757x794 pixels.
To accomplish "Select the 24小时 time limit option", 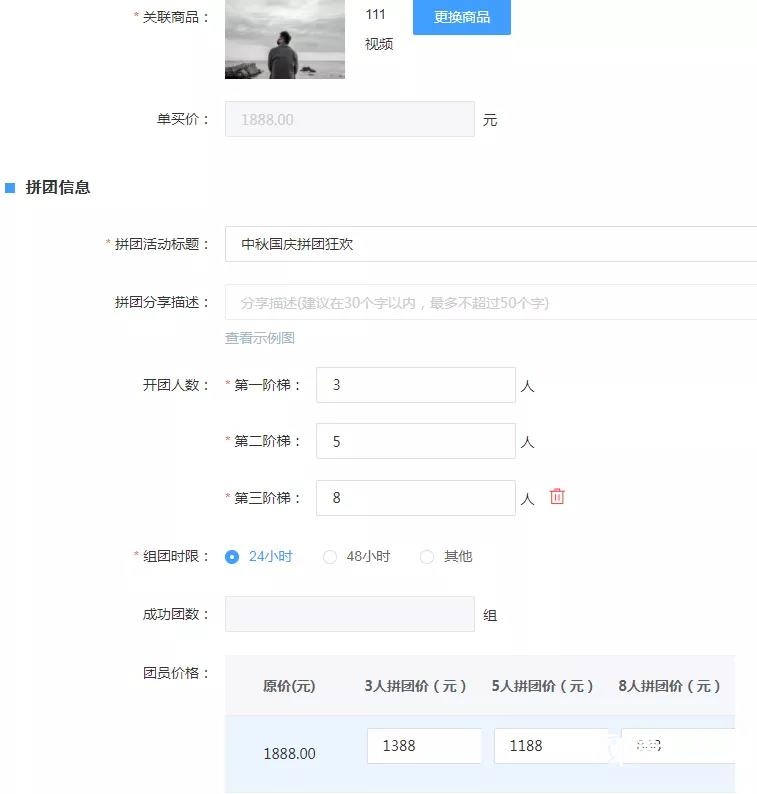I will coord(233,557).
